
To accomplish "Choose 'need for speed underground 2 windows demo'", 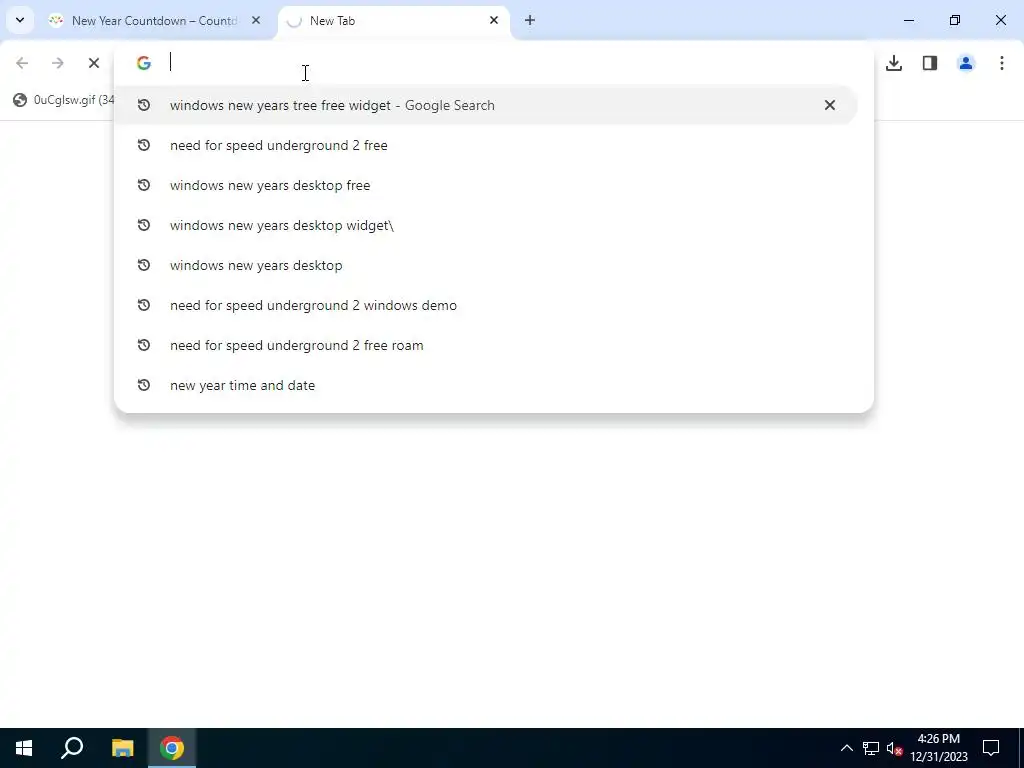I will [485, 305].
